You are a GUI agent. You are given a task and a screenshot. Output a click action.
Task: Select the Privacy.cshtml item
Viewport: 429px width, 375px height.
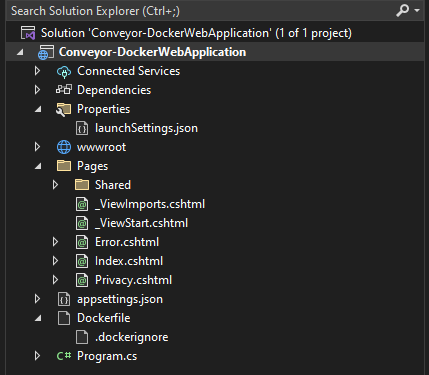click(133, 280)
